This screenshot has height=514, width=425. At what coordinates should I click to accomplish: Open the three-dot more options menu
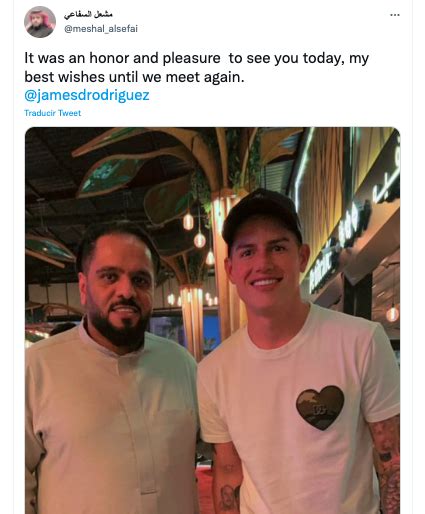pyautogui.click(x=395, y=15)
